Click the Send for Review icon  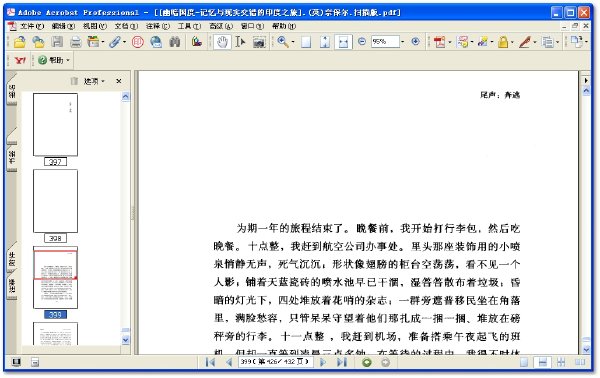(483, 42)
